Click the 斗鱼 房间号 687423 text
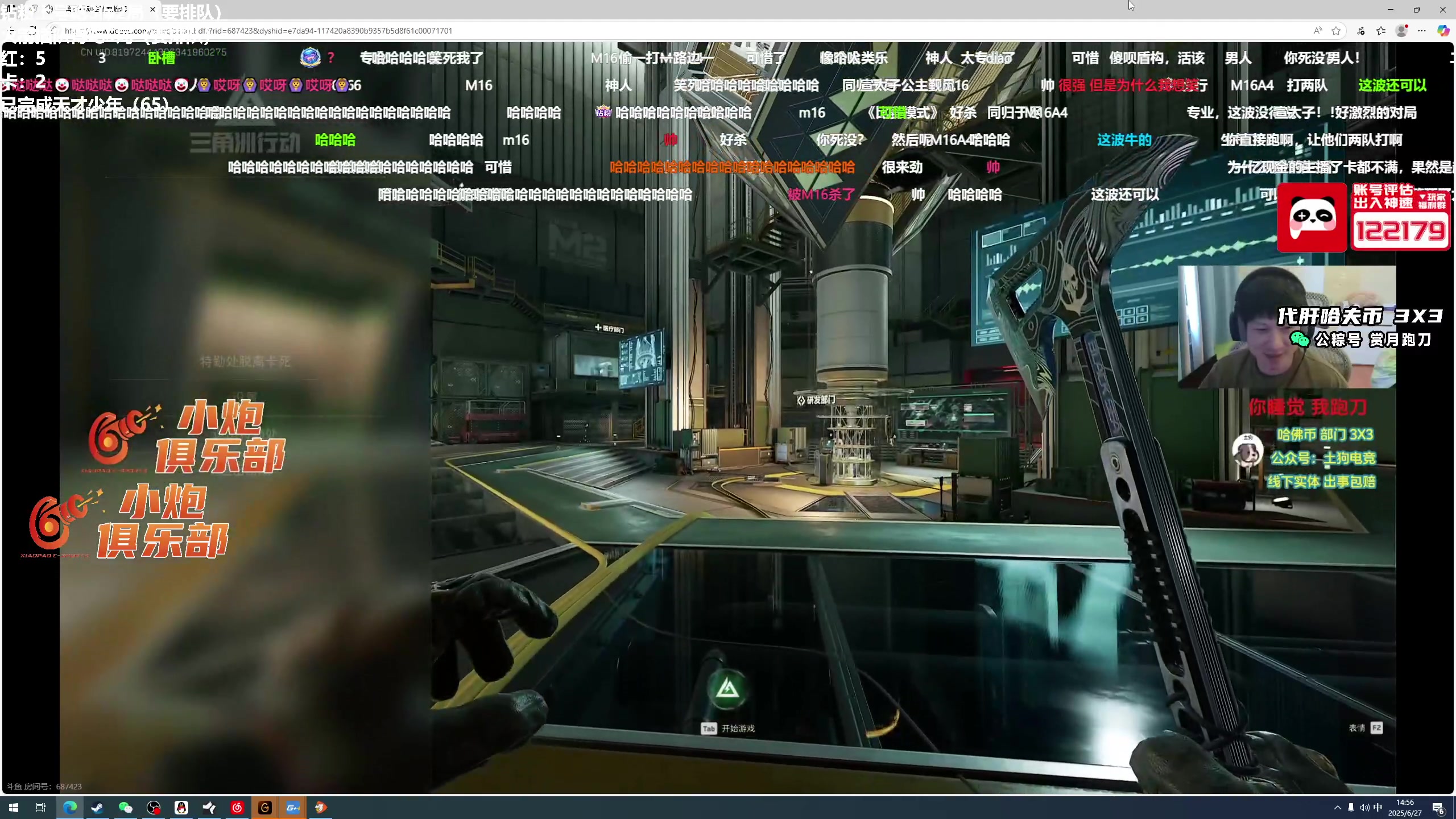 [44, 787]
